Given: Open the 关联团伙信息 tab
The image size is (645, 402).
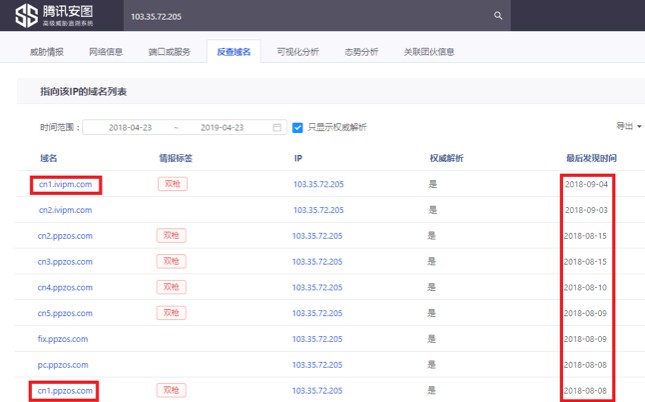Looking at the screenshot, I should 428,51.
